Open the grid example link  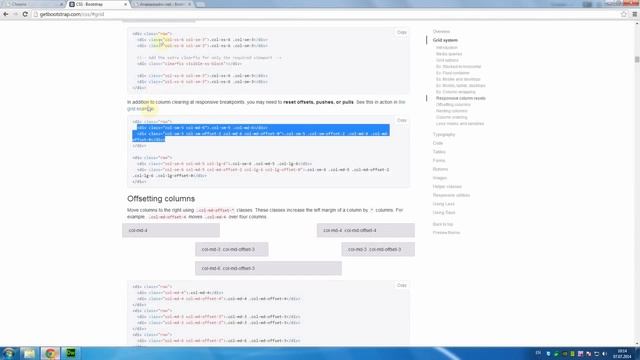tap(140, 109)
